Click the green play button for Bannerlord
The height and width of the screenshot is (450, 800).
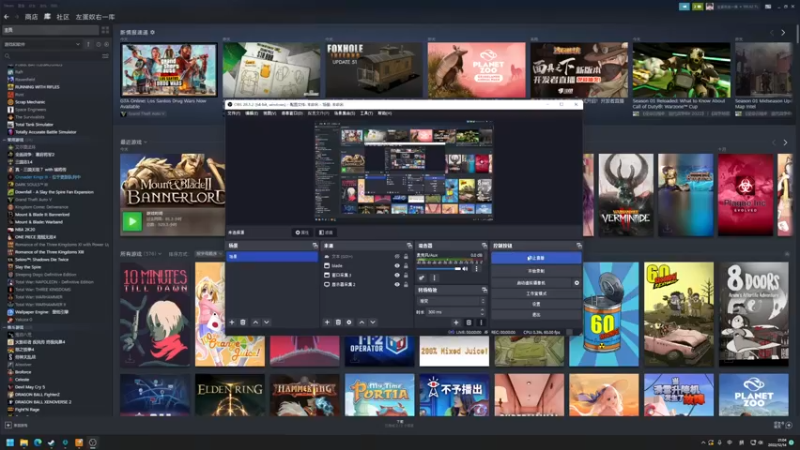[132, 221]
